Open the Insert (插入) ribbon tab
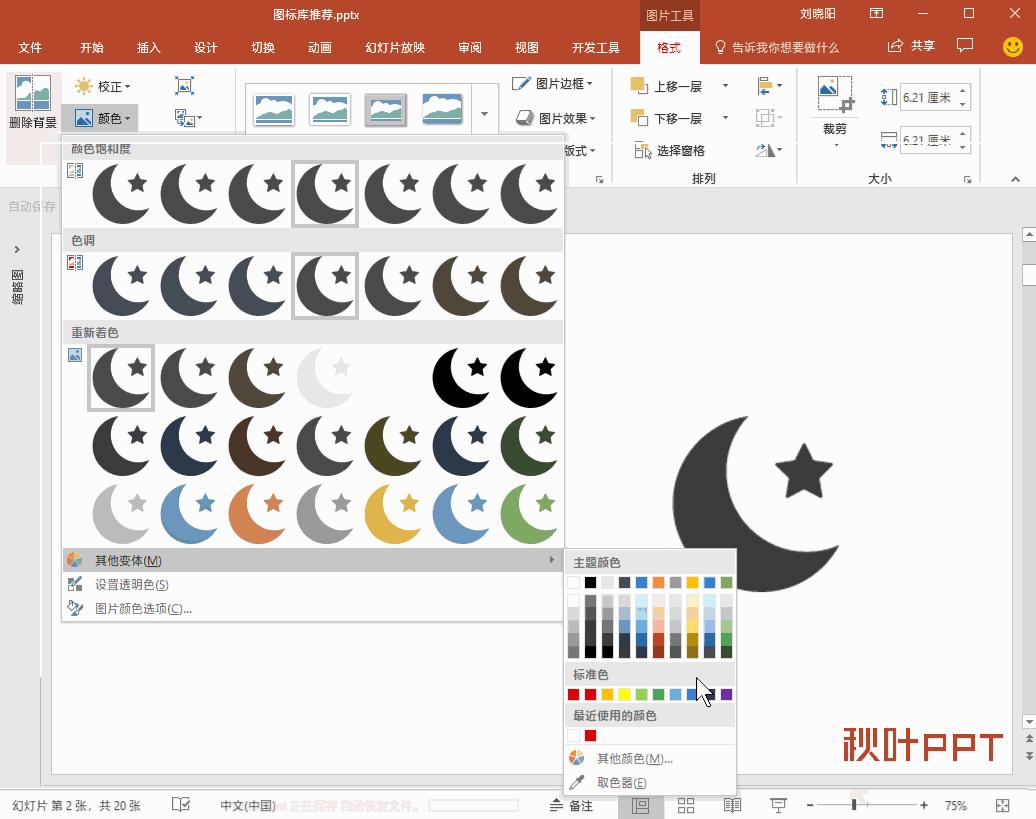 point(148,47)
